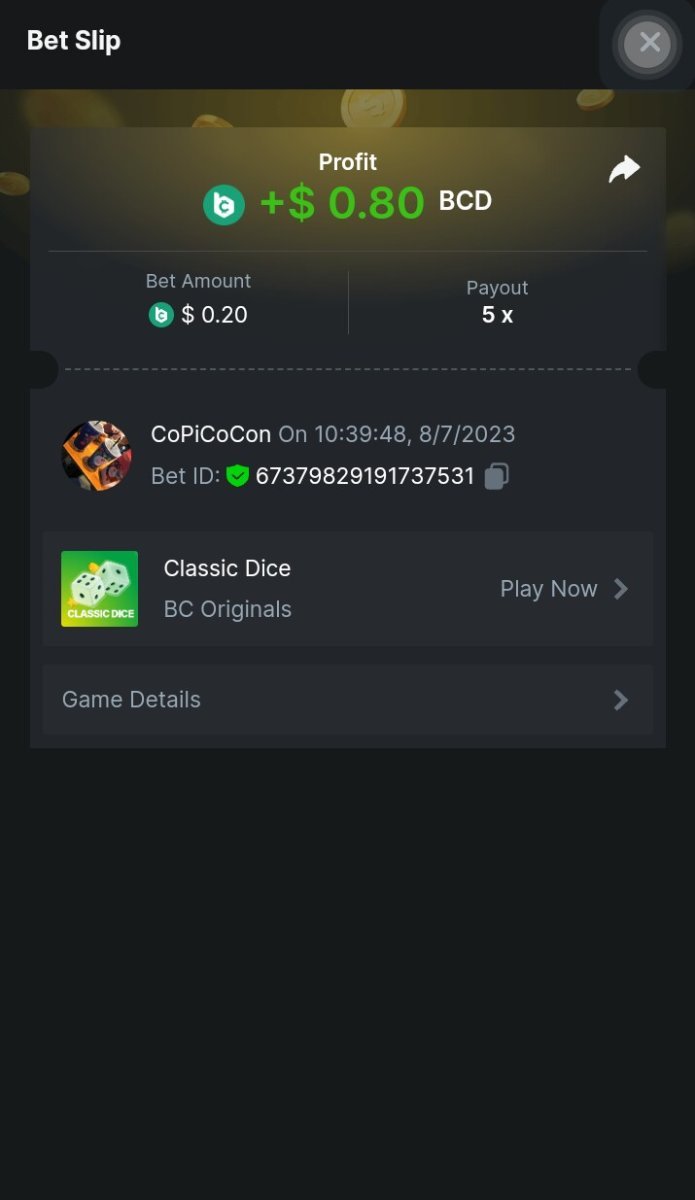Click the Game Details chevron arrow
Viewport: 695px width, 1200px height.
(621, 700)
